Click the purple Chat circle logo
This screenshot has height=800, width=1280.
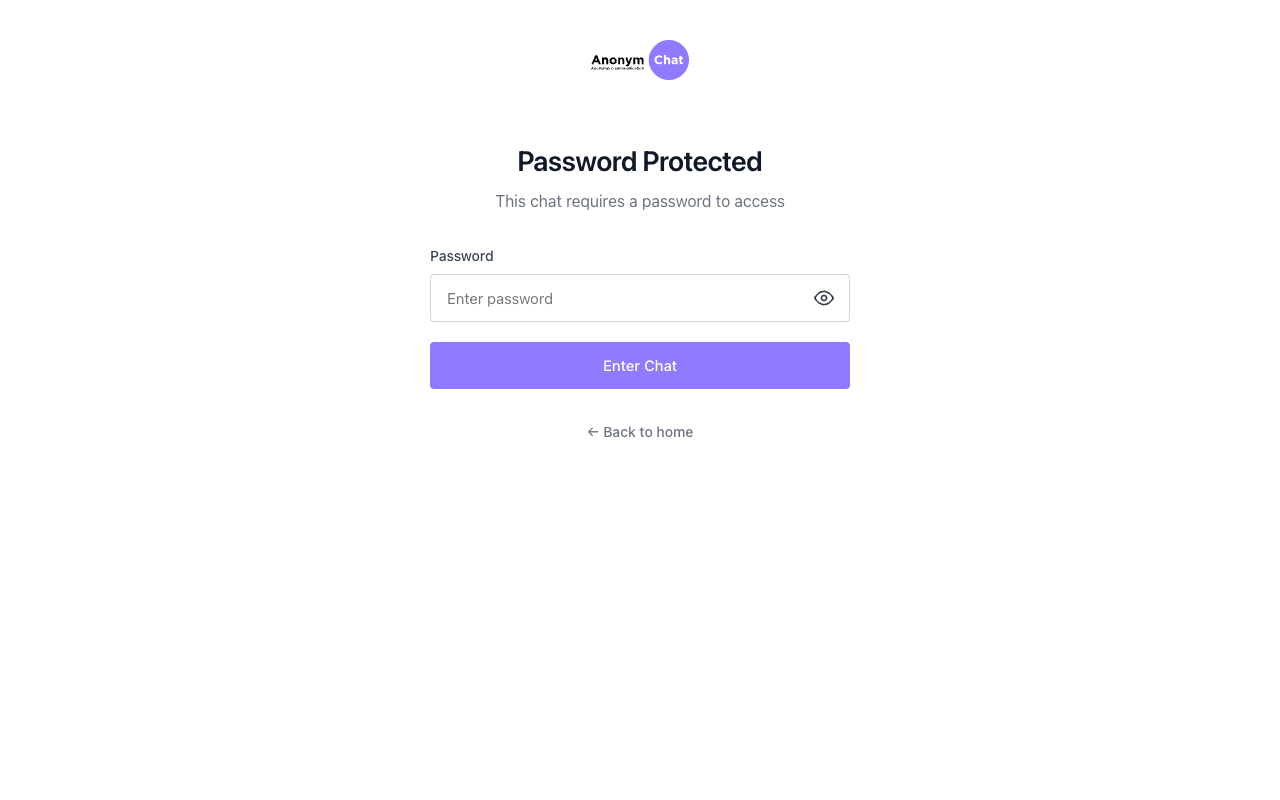pos(668,60)
